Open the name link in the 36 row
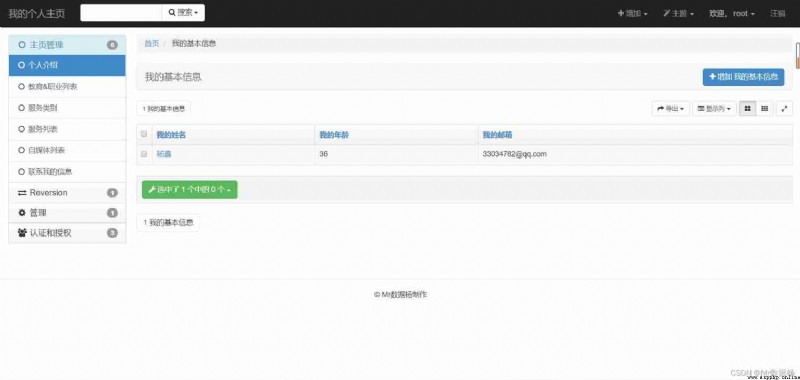The width and height of the screenshot is (800, 380). tap(164, 154)
